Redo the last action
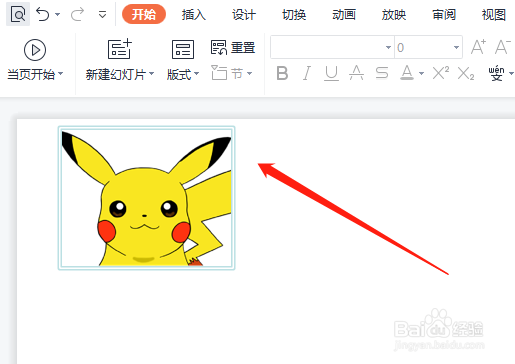 point(77,14)
